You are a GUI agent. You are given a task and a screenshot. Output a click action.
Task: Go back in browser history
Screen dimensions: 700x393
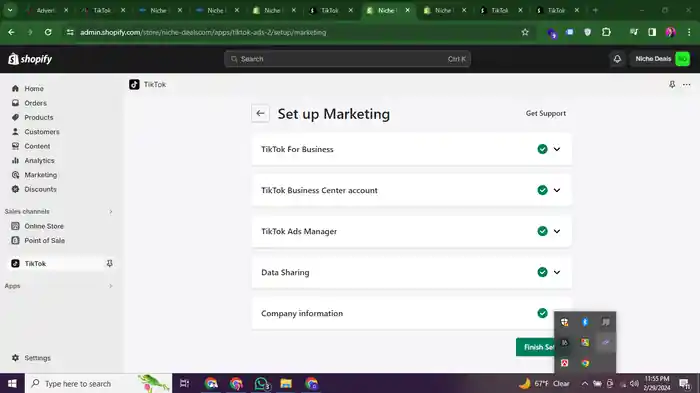(11, 32)
